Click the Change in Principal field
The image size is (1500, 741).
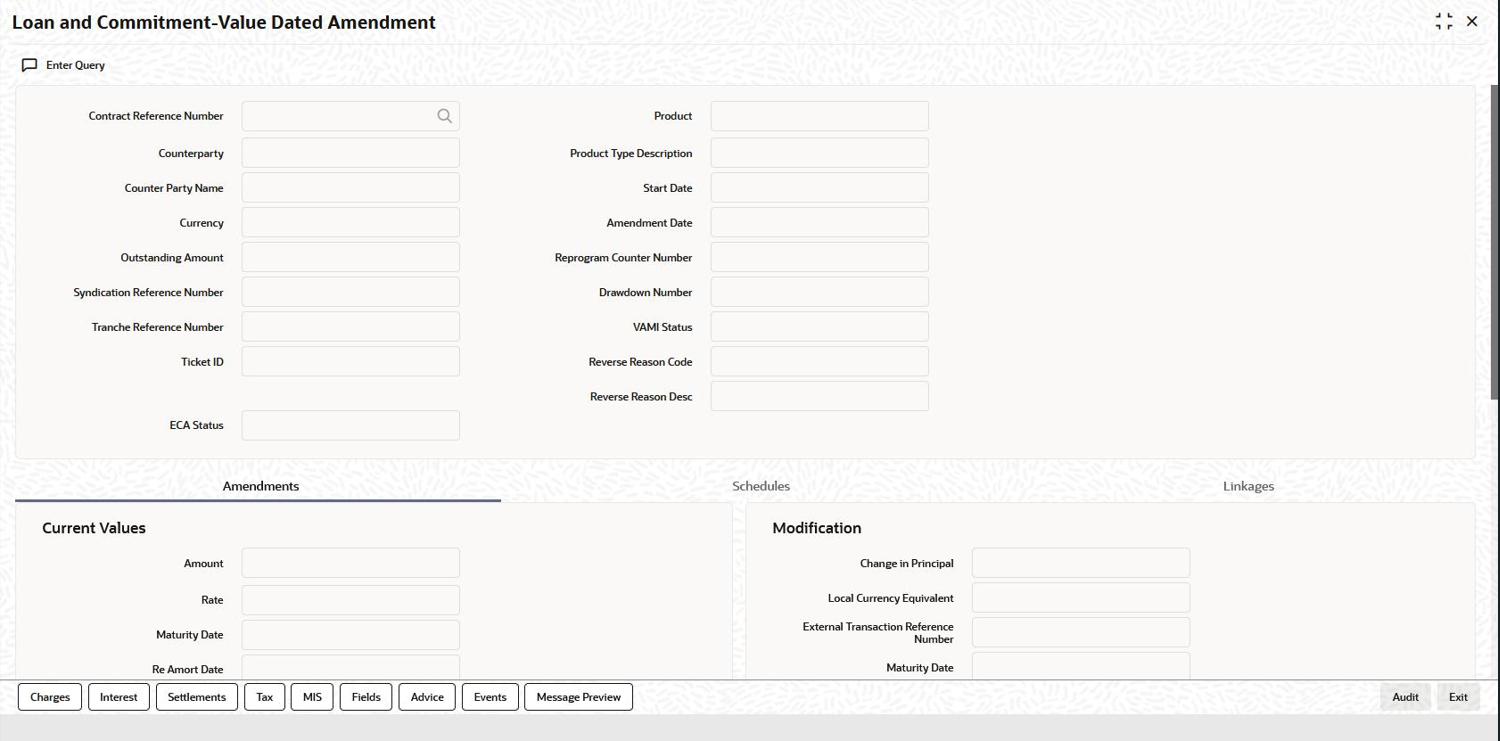(1081, 563)
